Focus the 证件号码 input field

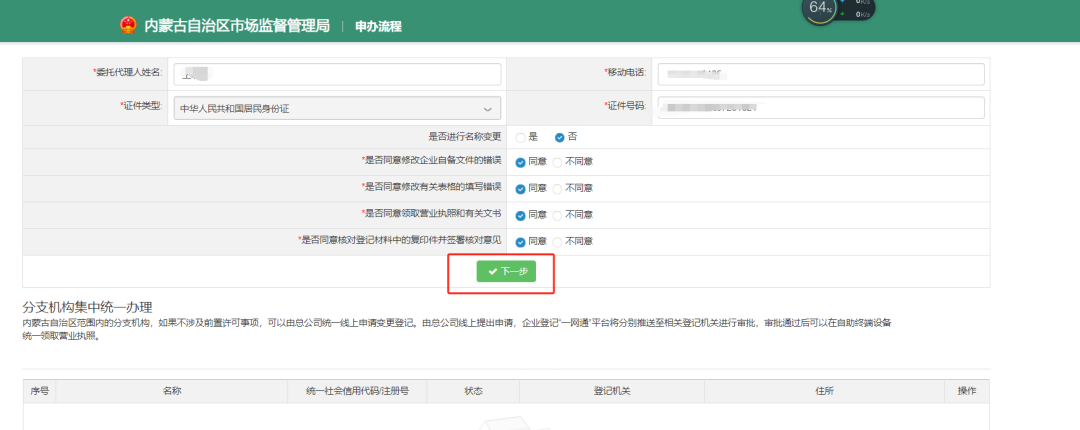tap(821, 108)
